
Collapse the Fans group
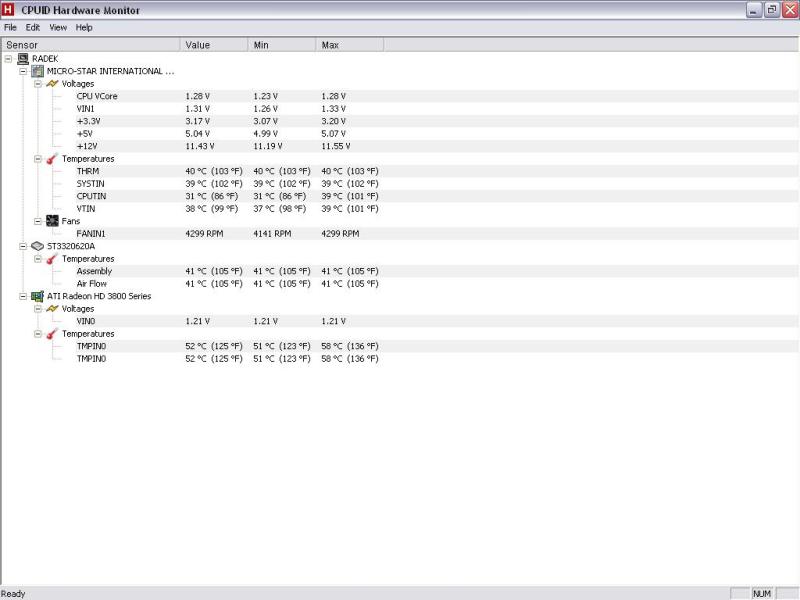tap(38, 221)
